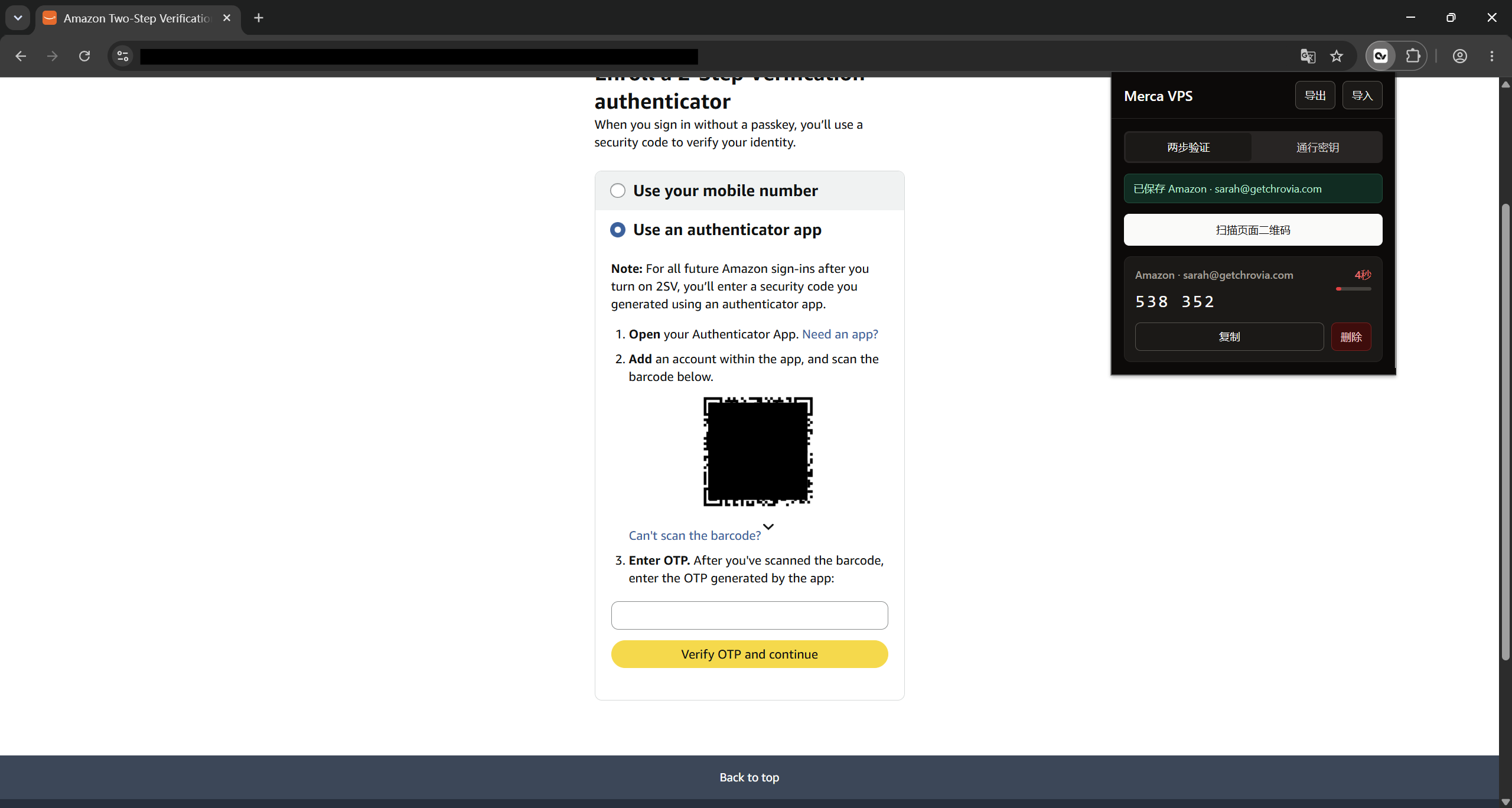Open a new browser tab
The height and width of the screenshot is (808, 1512).
click(259, 18)
